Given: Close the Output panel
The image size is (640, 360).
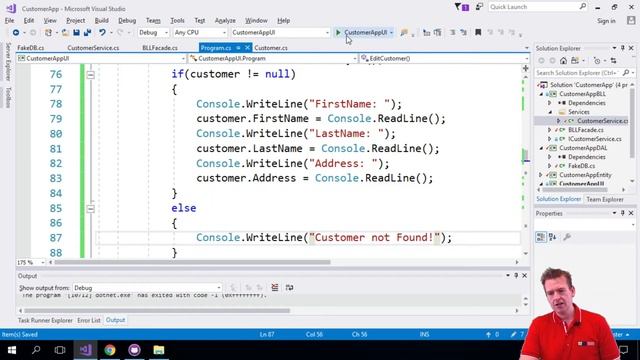Looking at the screenshot, I should (524, 276).
